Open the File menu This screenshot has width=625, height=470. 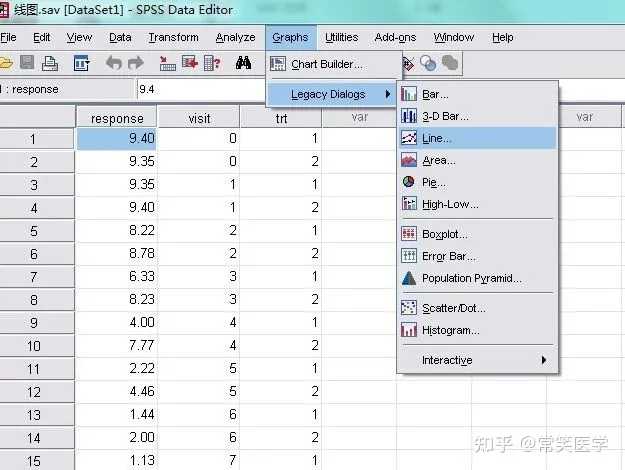[x=8, y=37]
